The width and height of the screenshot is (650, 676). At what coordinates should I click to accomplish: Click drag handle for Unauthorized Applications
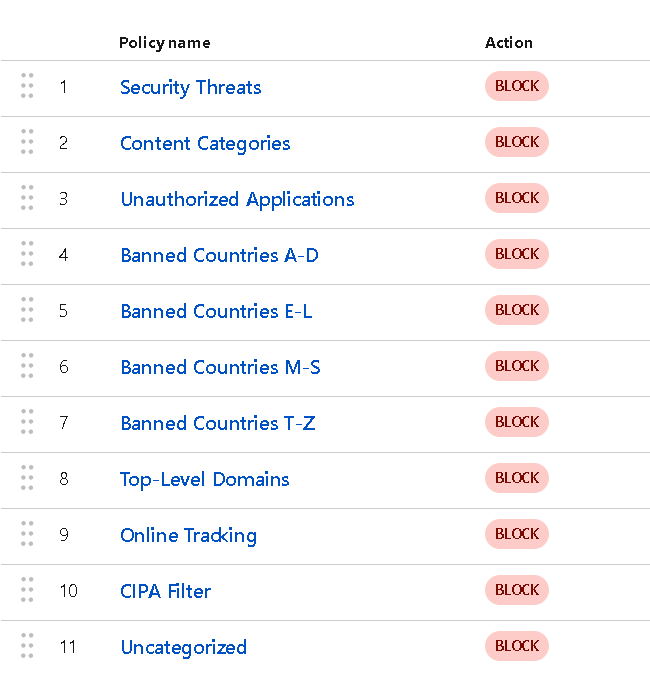coord(27,198)
